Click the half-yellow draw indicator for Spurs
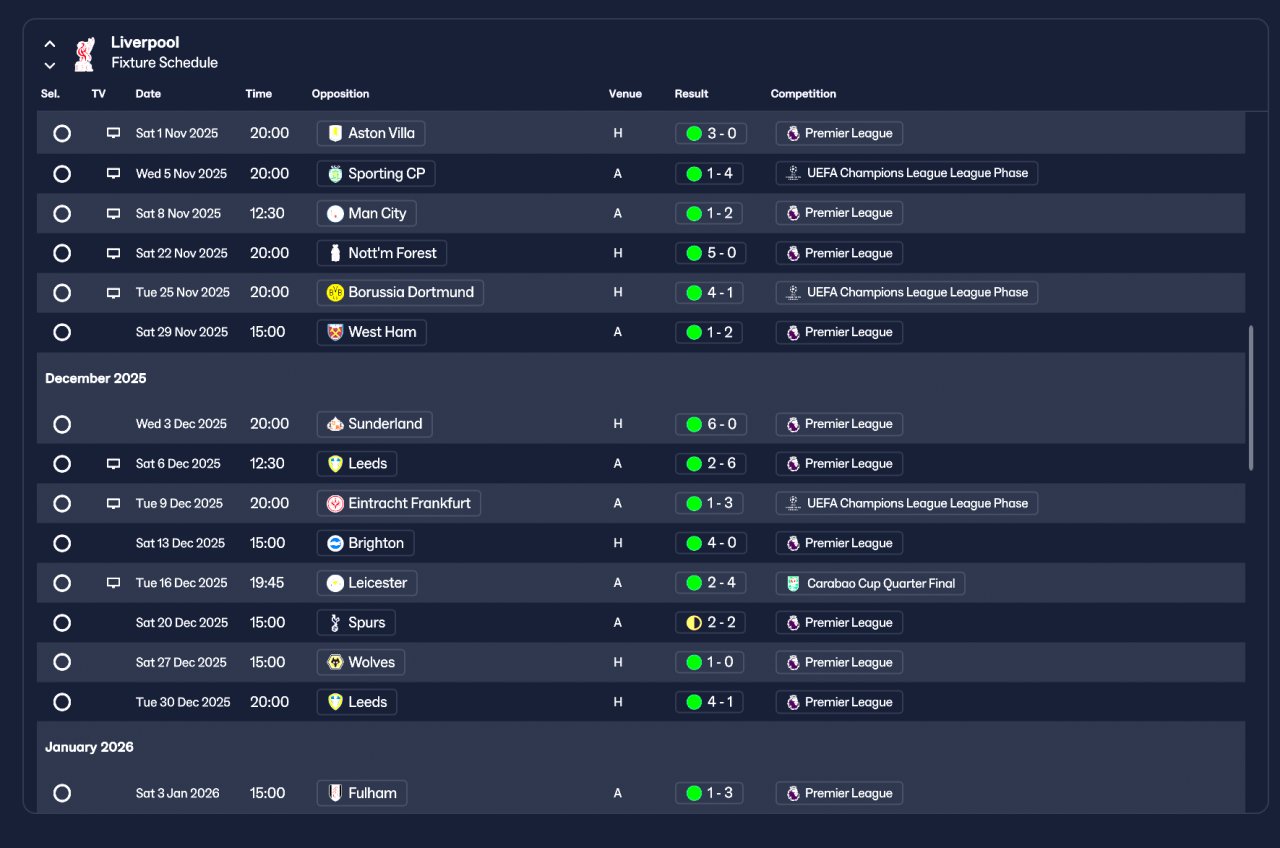Viewport: 1280px width, 848px height. (x=694, y=623)
